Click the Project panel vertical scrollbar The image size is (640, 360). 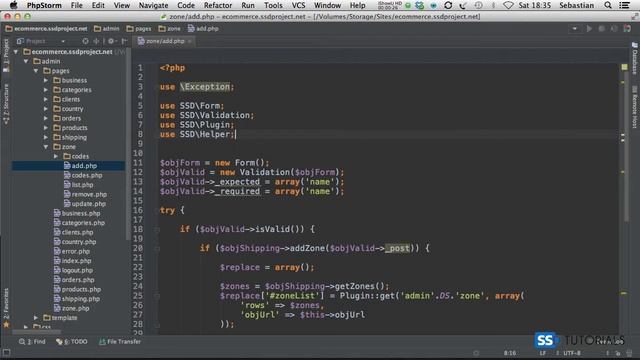128,144
